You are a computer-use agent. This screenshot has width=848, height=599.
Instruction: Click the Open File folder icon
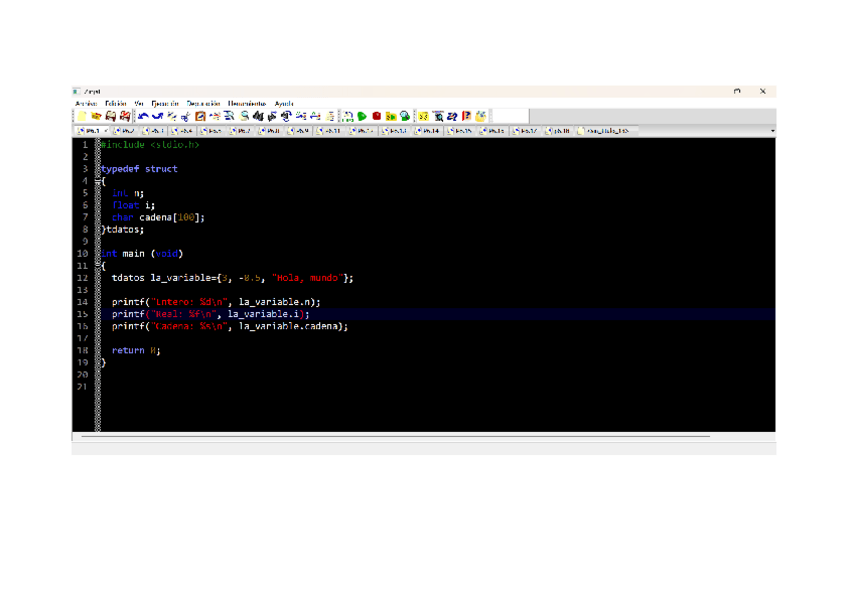[x=97, y=117]
